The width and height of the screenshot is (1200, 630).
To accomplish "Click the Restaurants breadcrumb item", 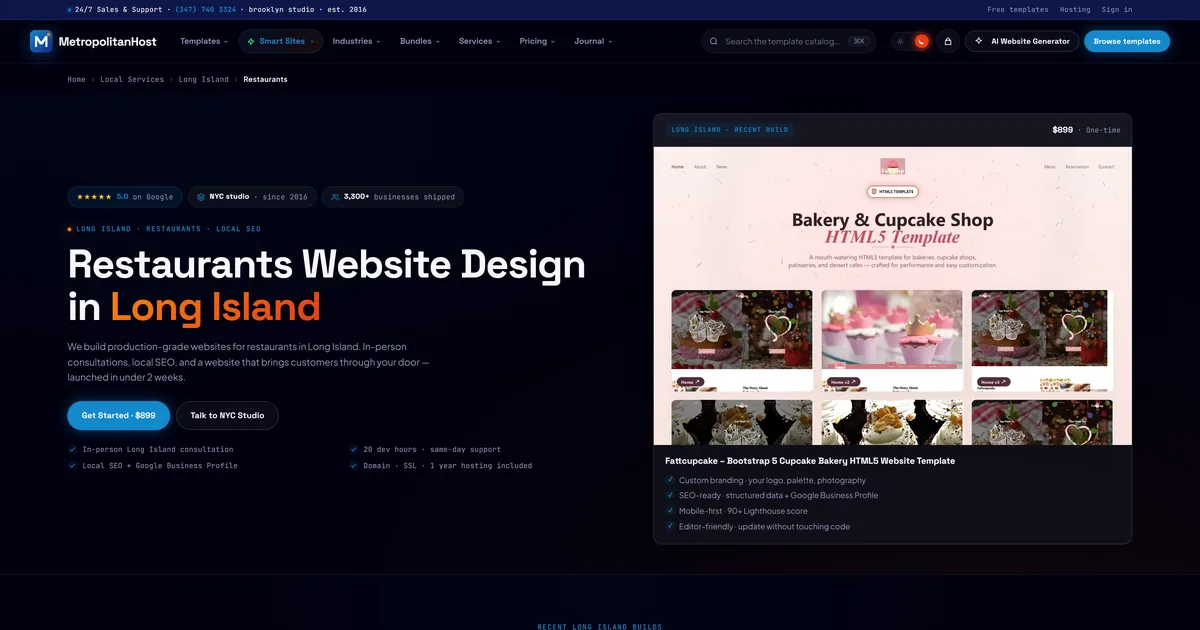I will tap(265, 79).
